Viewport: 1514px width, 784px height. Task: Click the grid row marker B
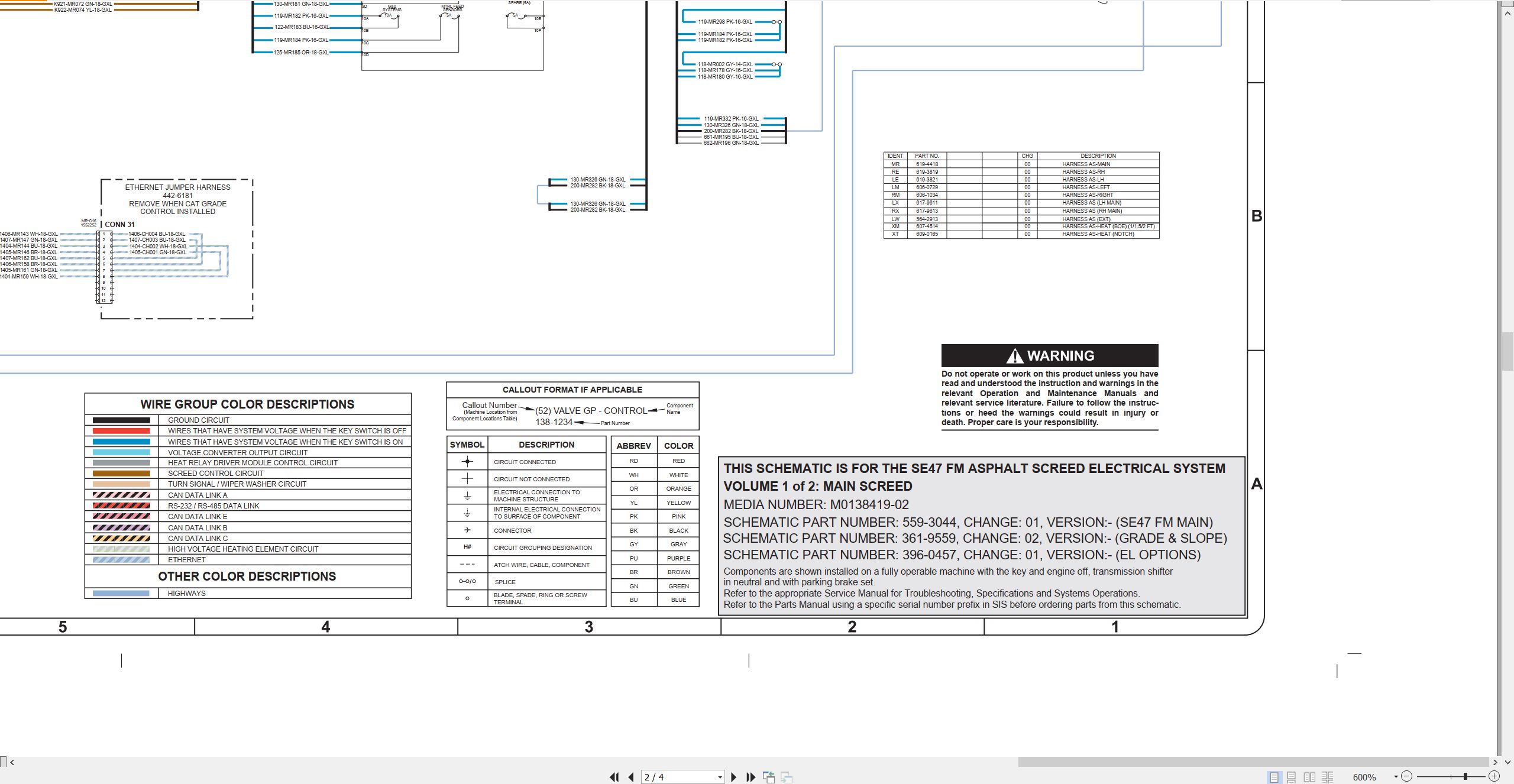click(x=1257, y=216)
